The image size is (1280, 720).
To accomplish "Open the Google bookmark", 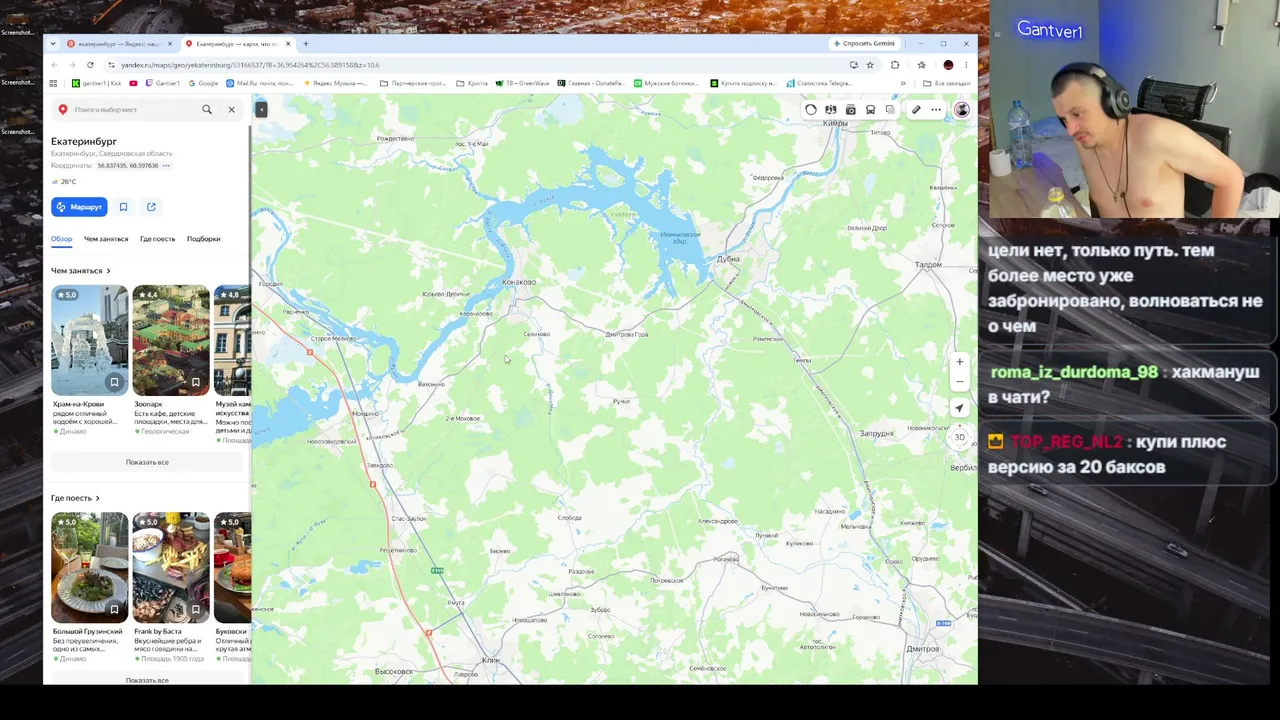I will point(203,83).
